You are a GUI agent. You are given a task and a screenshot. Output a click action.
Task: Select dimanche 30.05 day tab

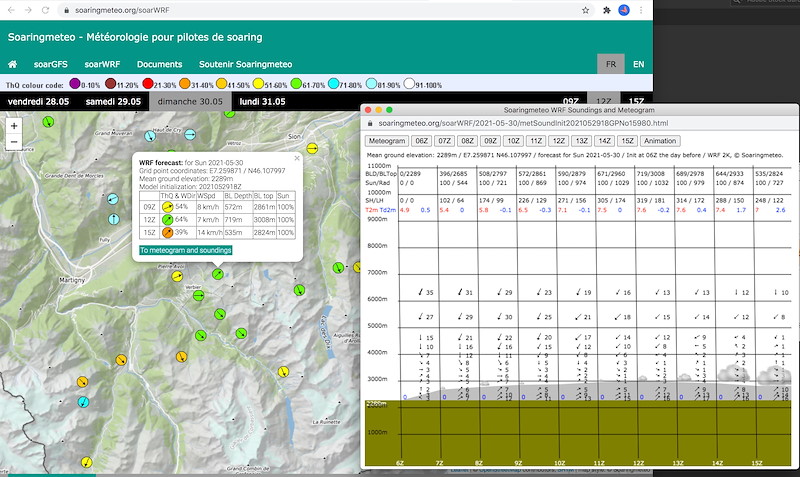coord(190,102)
